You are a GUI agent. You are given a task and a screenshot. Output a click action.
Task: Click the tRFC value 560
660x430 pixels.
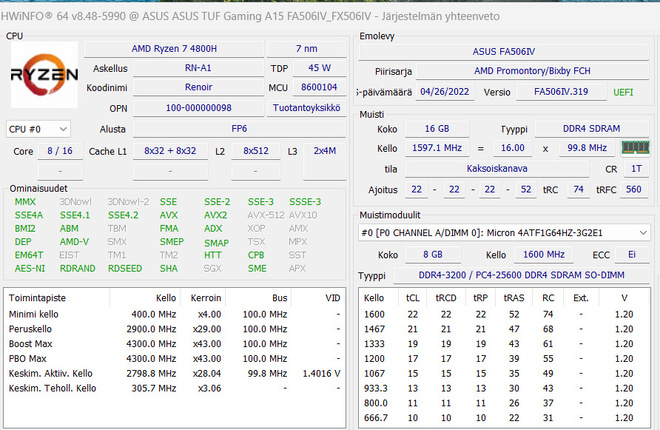(x=633, y=190)
